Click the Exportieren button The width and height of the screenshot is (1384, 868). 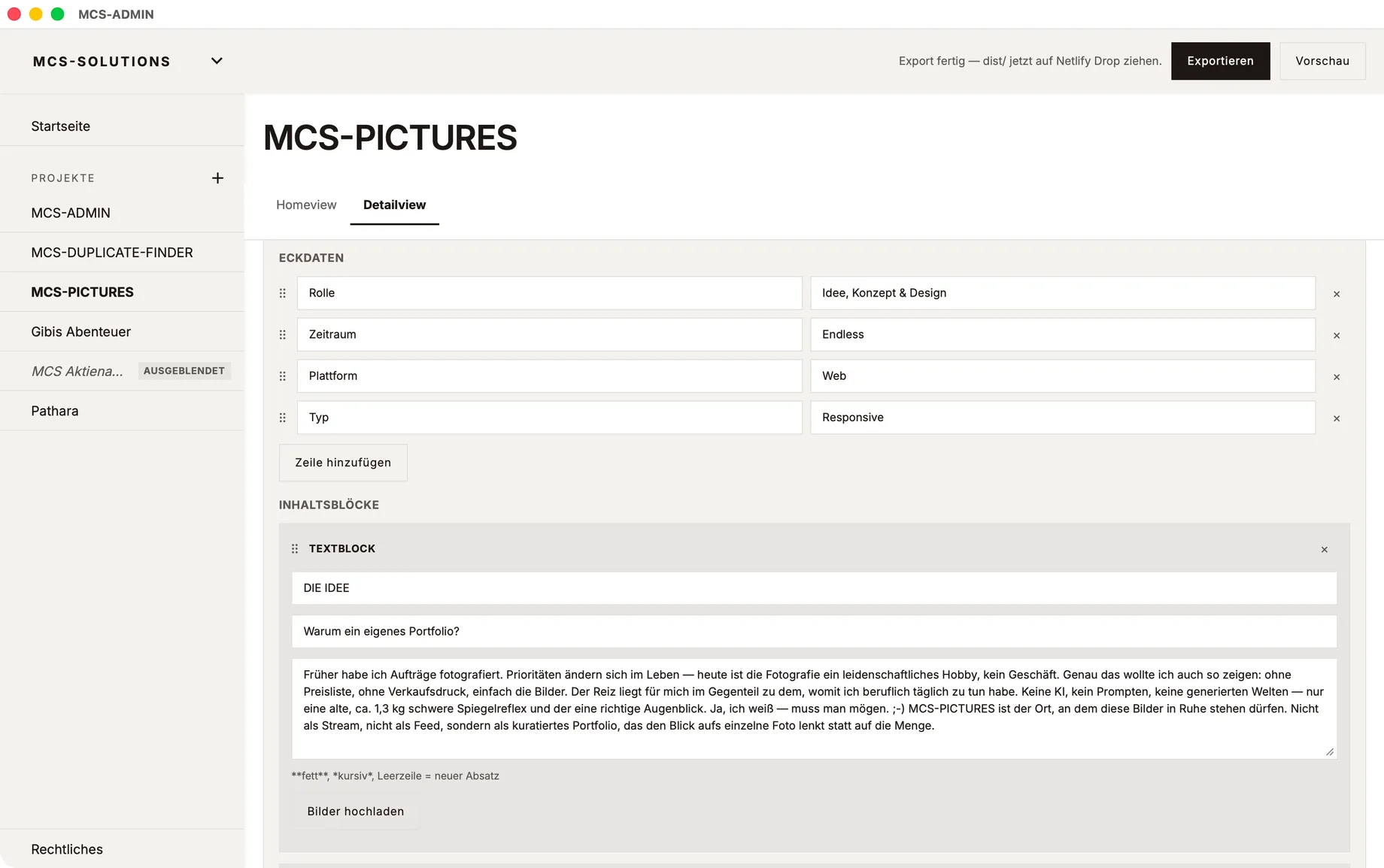pos(1220,61)
